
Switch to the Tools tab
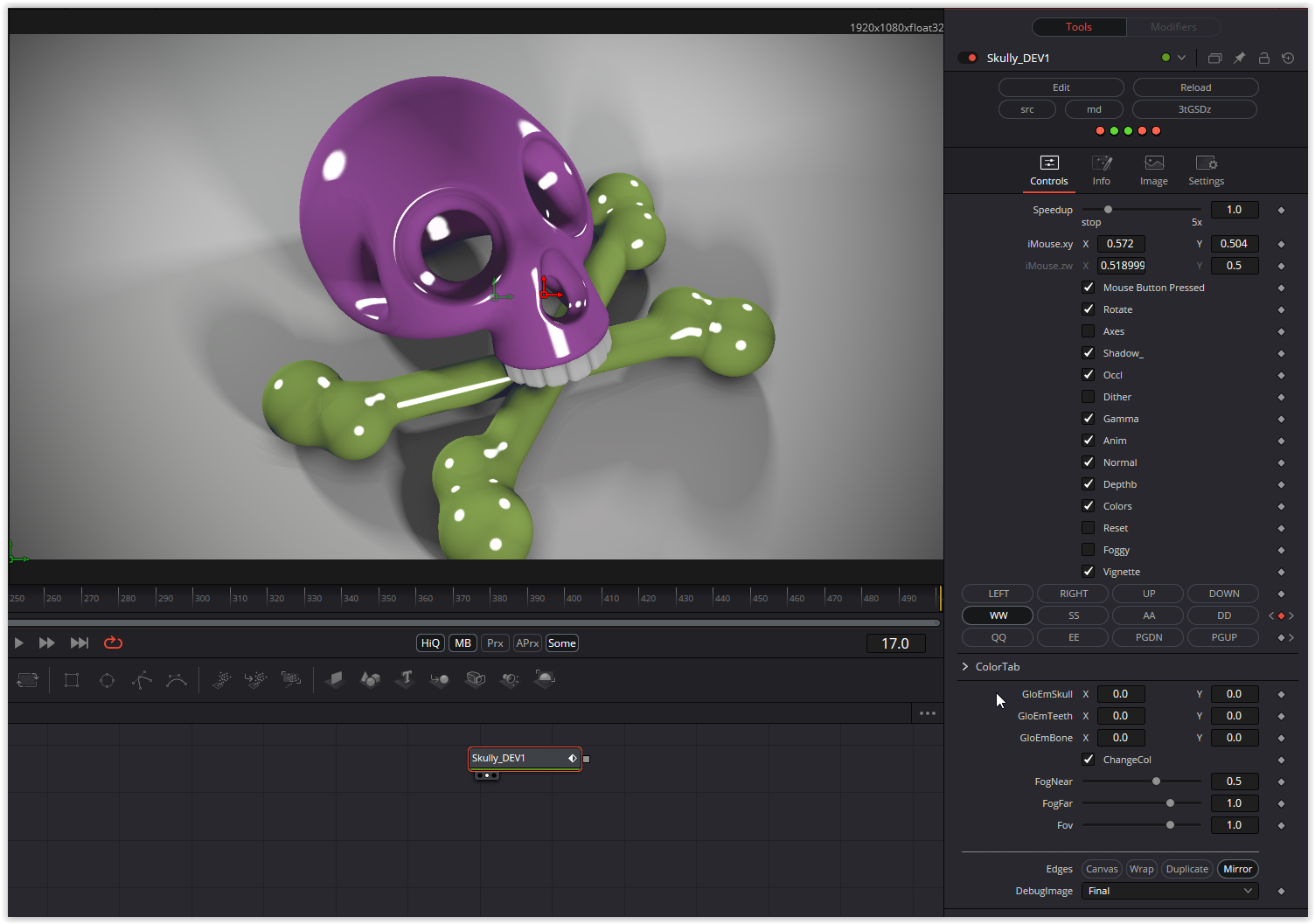pyautogui.click(x=1079, y=27)
